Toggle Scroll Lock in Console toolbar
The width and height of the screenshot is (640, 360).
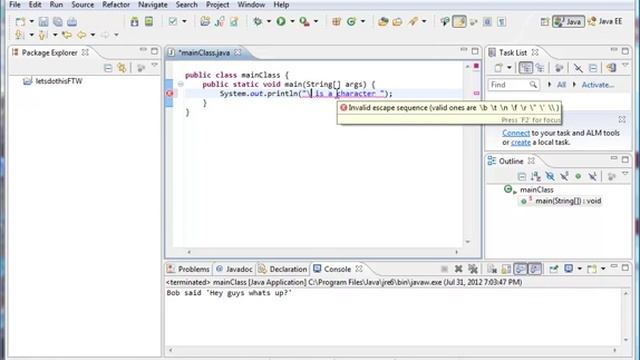pos(506,269)
